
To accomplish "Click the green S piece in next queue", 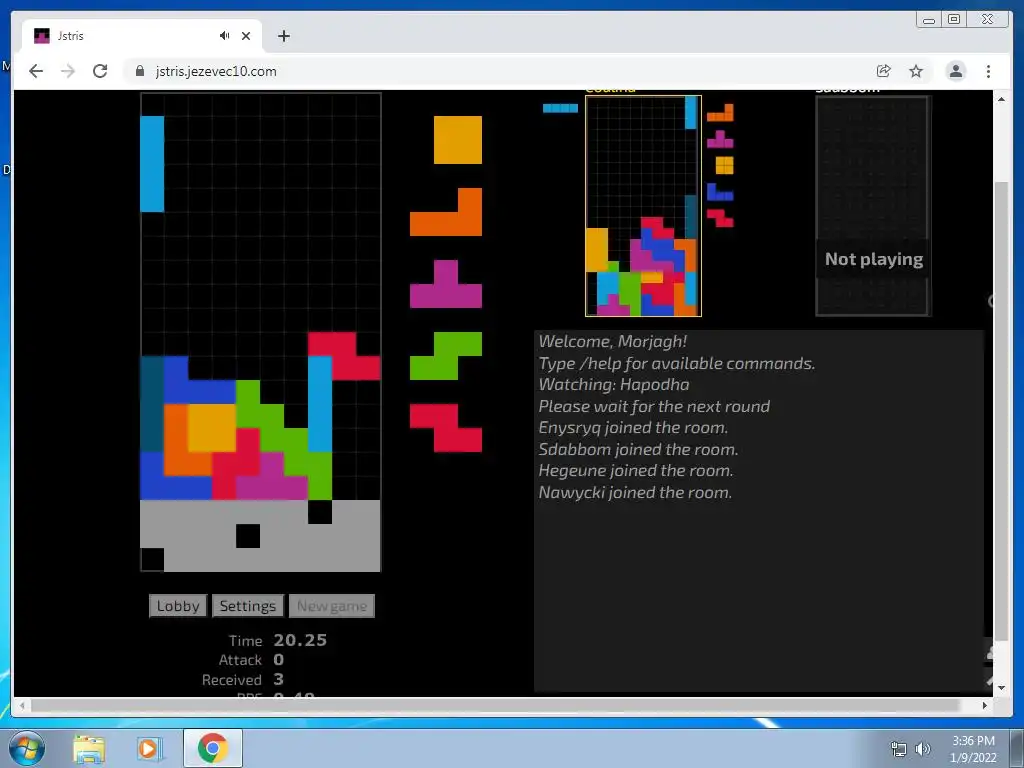I will pos(446,356).
